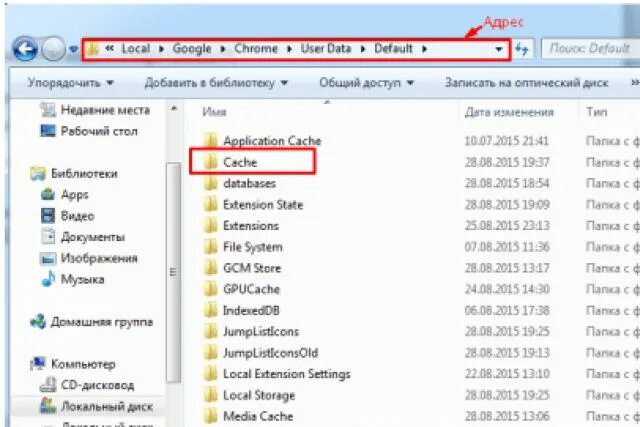Select Local Extension Settings folder icon
The image size is (640, 427).
[211, 374]
